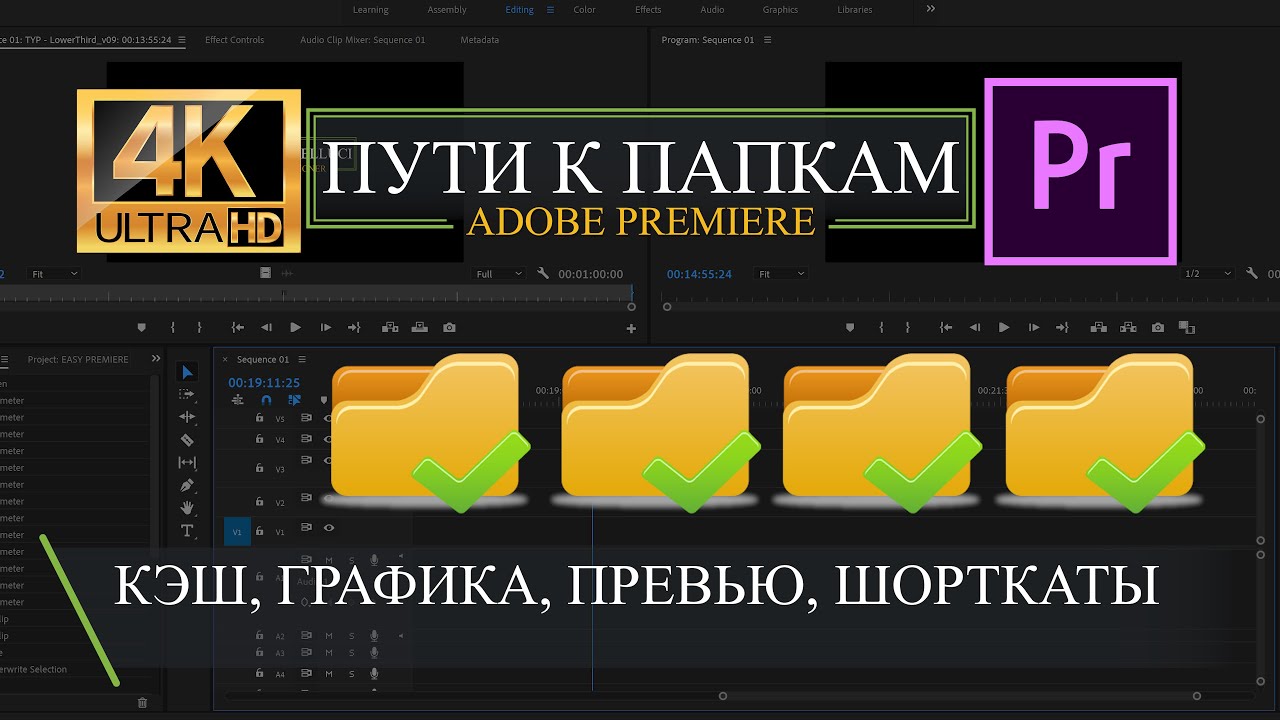Open Program monitor 1/2 resolution dropdown
Image resolution: width=1280 pixels, height=720 pixels.
click(1206, 274)
